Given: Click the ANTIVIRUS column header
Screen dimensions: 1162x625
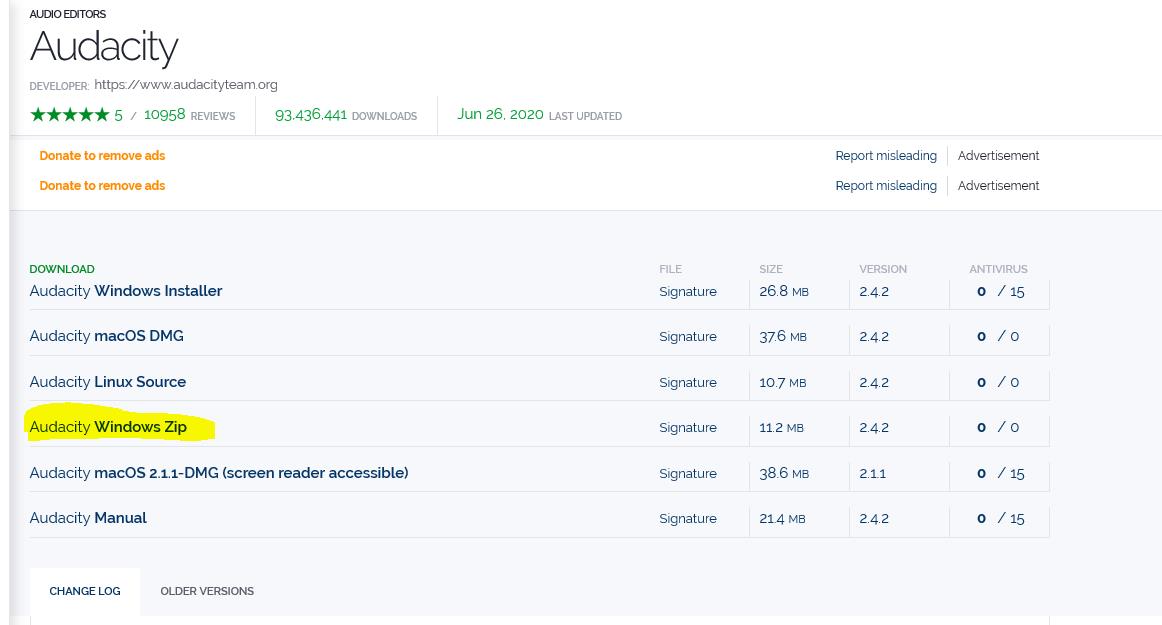Looking at the screenshot, I should [x=998, y=269].
